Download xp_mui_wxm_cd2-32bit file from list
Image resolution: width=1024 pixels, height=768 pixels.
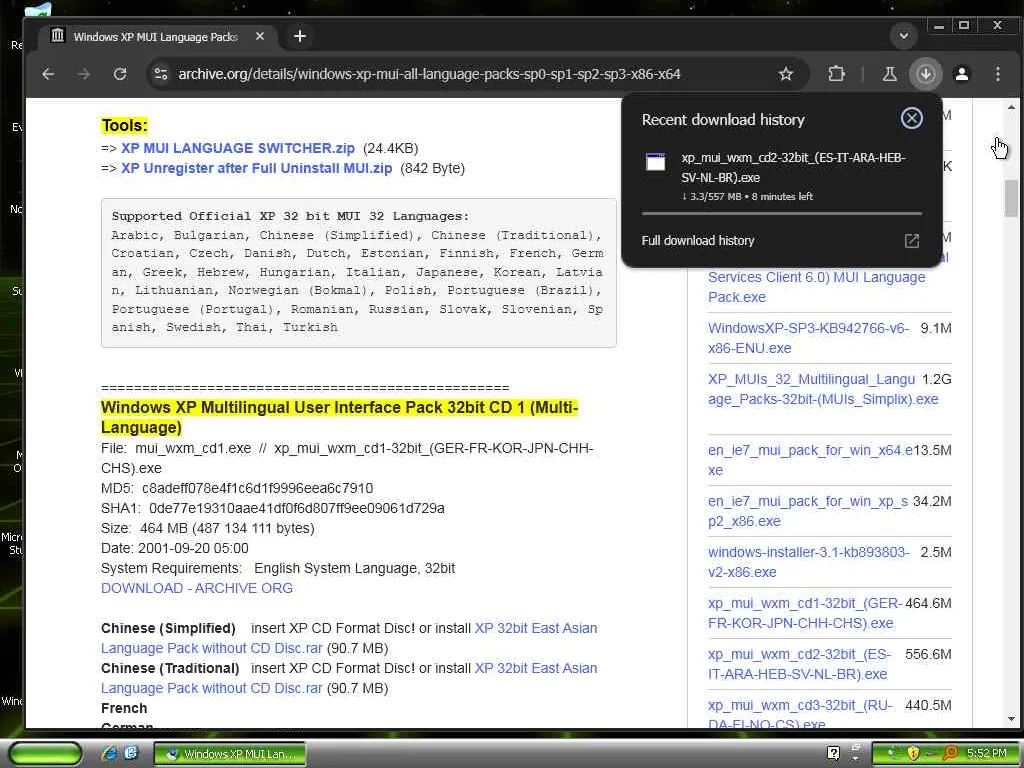click(799, 664)
